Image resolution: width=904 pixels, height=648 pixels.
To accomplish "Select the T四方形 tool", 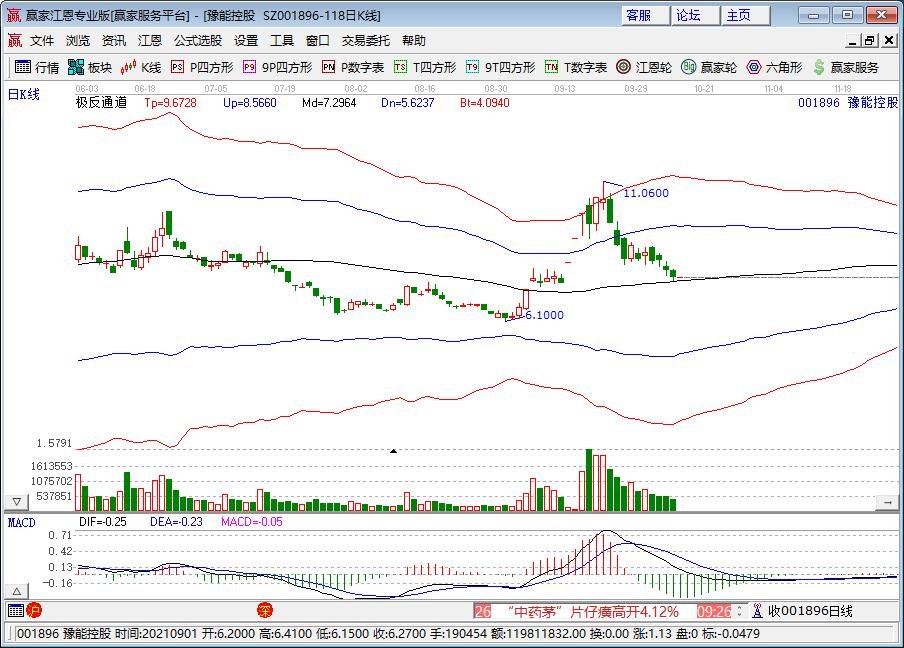I will 425,68.
